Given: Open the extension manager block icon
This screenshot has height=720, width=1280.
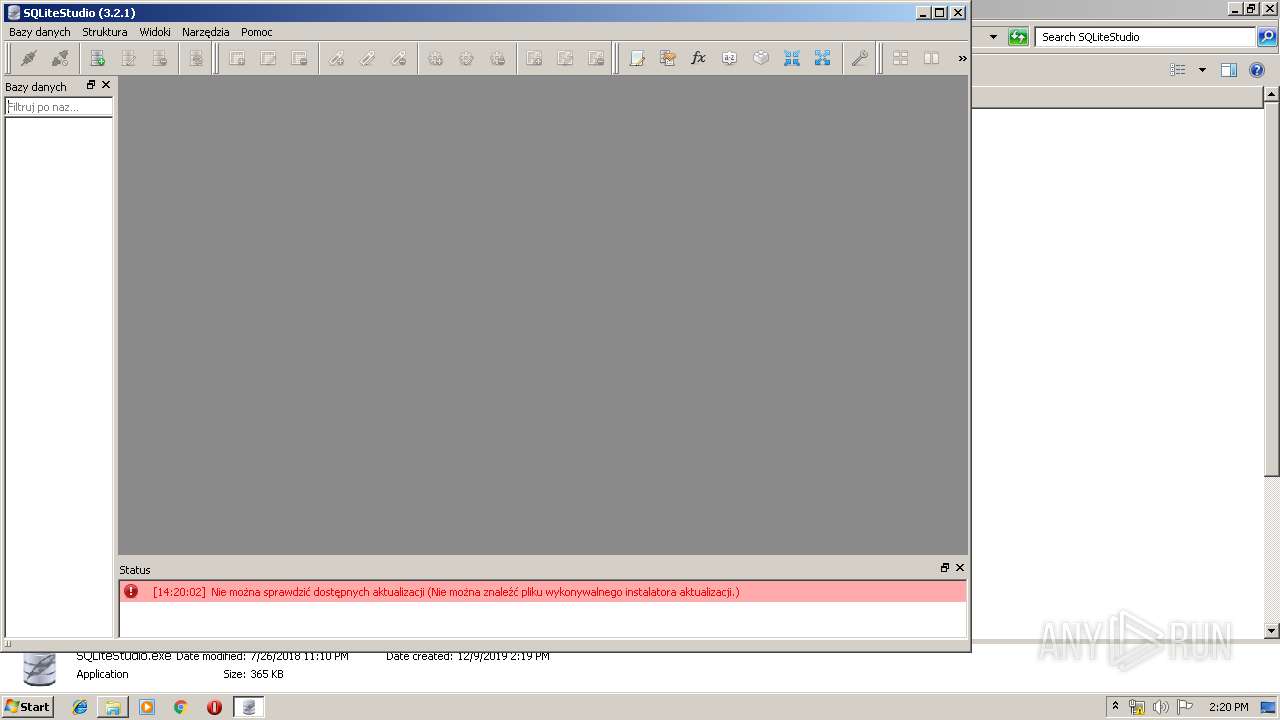Looking at the screenshot, I should coord(761,59).
